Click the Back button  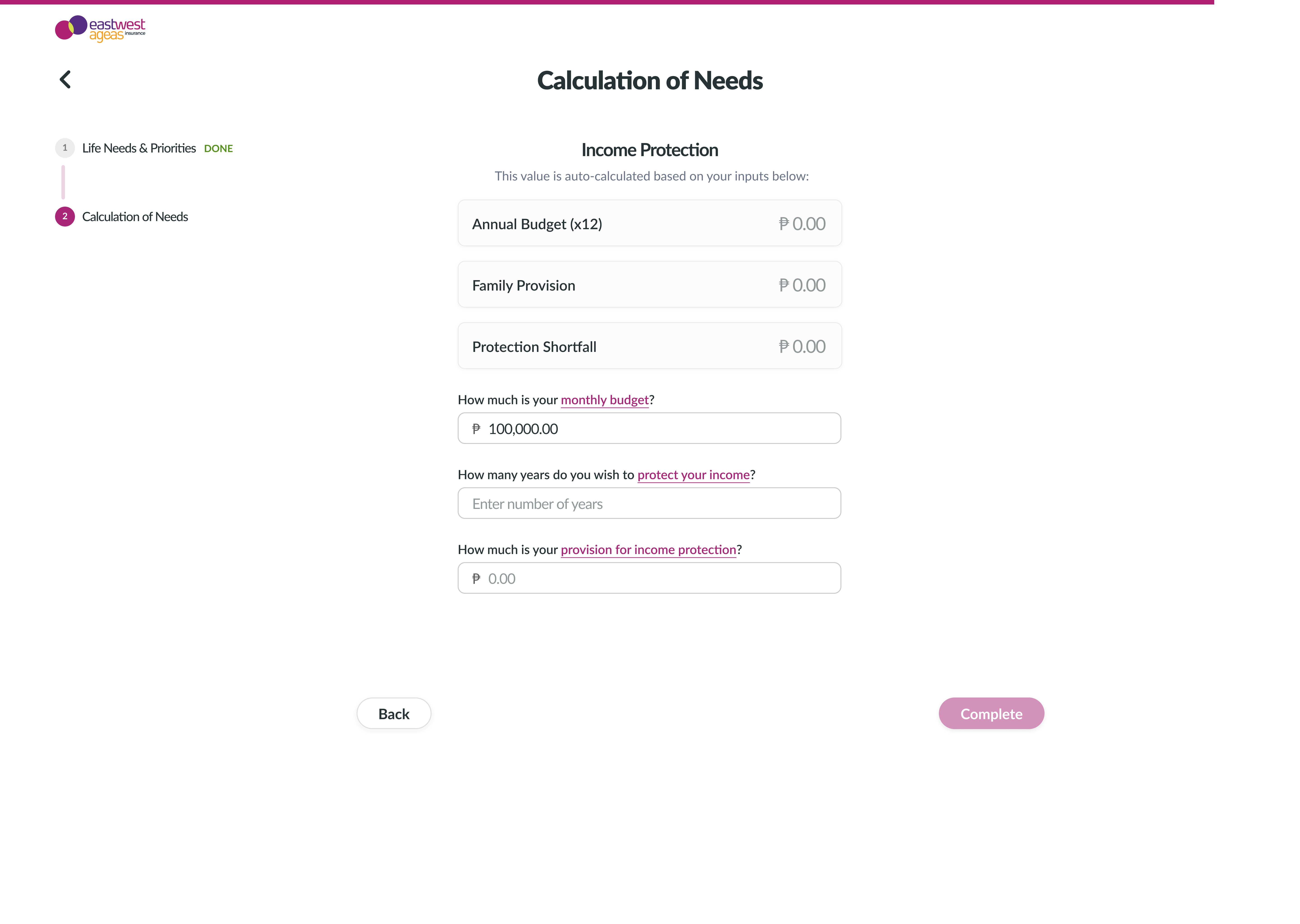(x=394, y=714)
